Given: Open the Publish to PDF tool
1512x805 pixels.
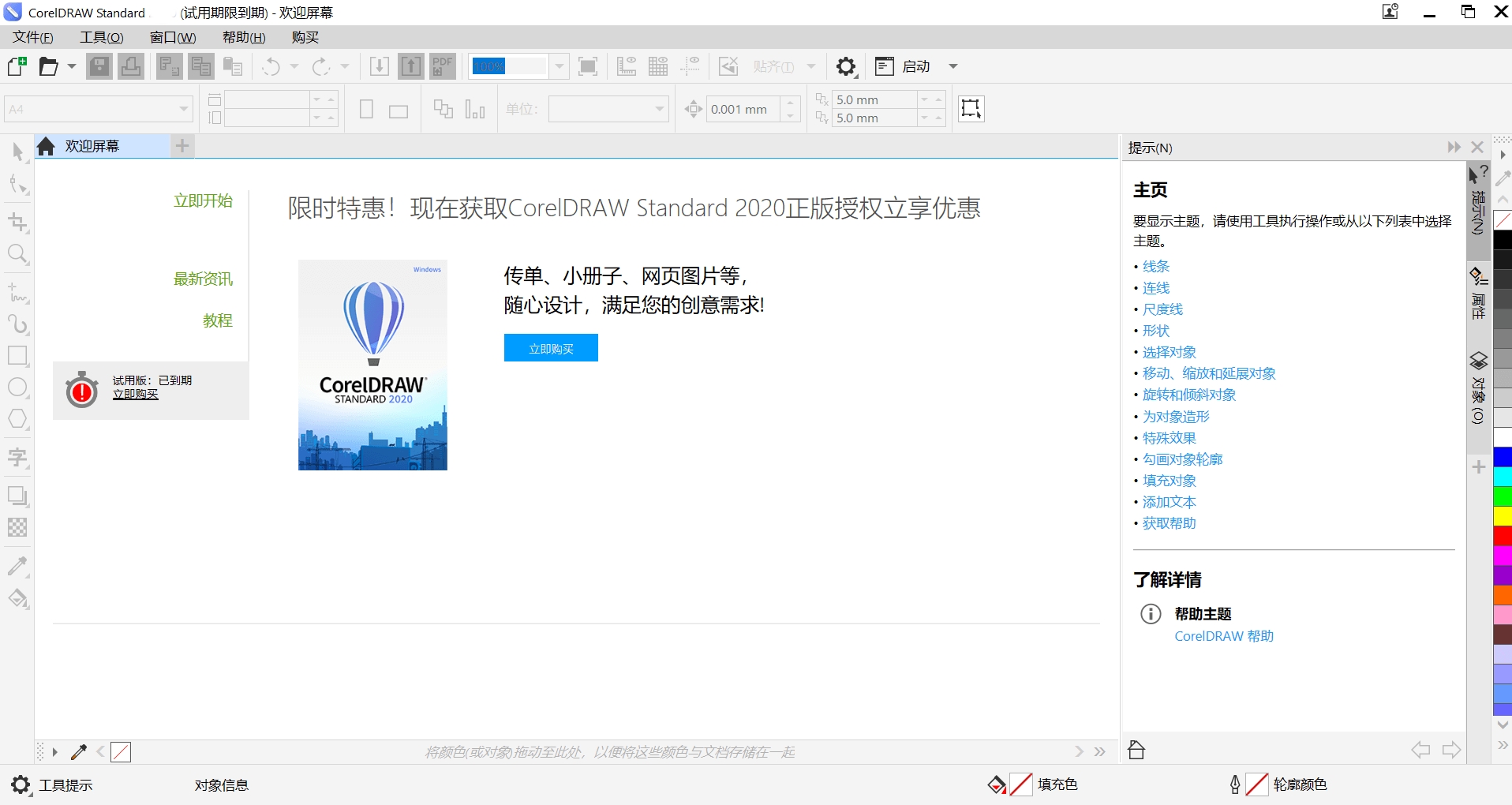Looking at the screenshot, I should tap(442, 66).
